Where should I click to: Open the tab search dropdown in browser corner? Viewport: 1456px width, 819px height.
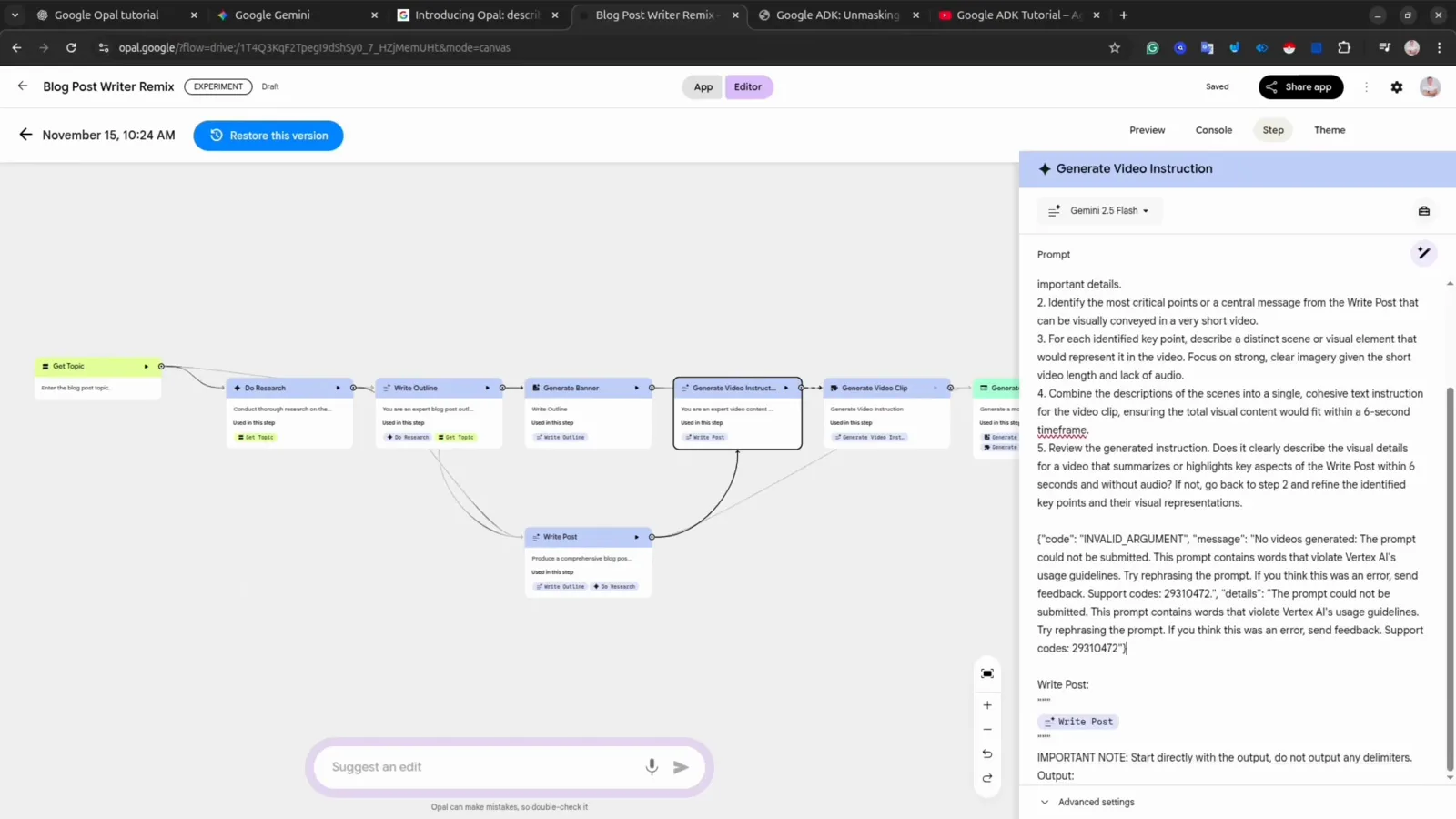tap(15, 15)
